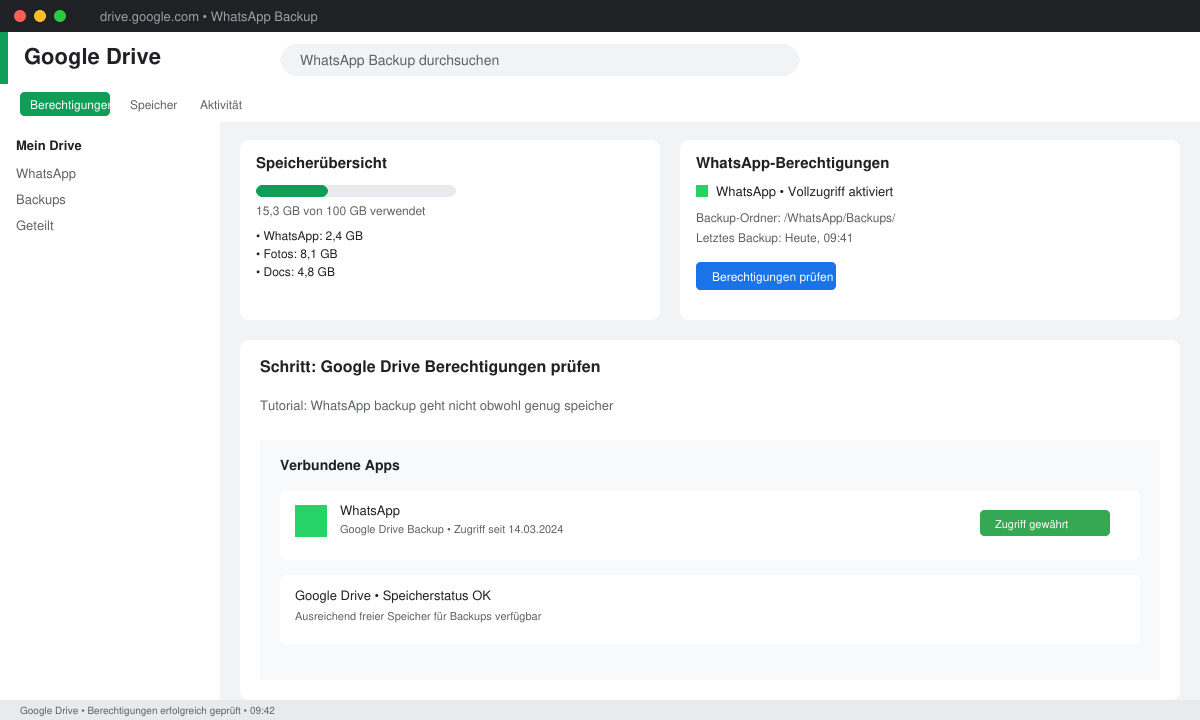
Task: Click the Google Drive title logo
Action: [x=92, y=57]
